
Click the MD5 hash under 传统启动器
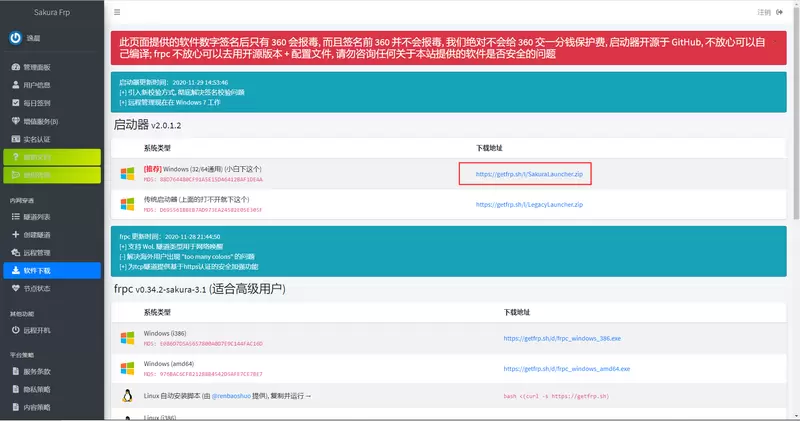tap(203, 210)
